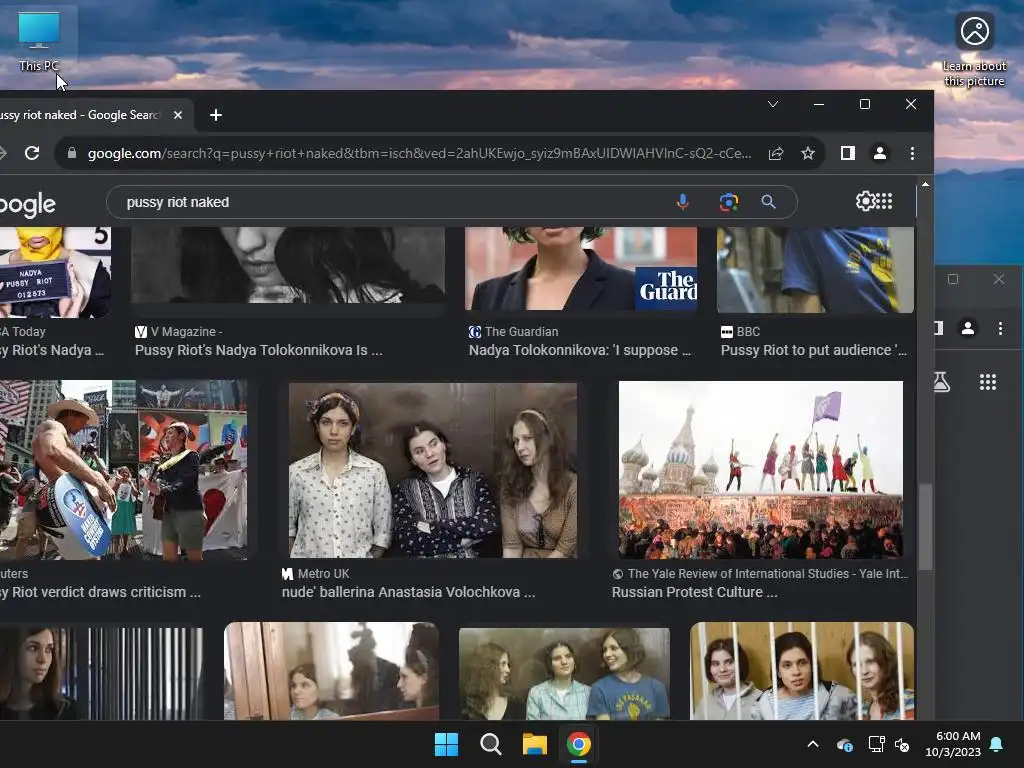Expand tab search chevron
This screenshot has height=768, width=1024.
click(x=773, y=104)
